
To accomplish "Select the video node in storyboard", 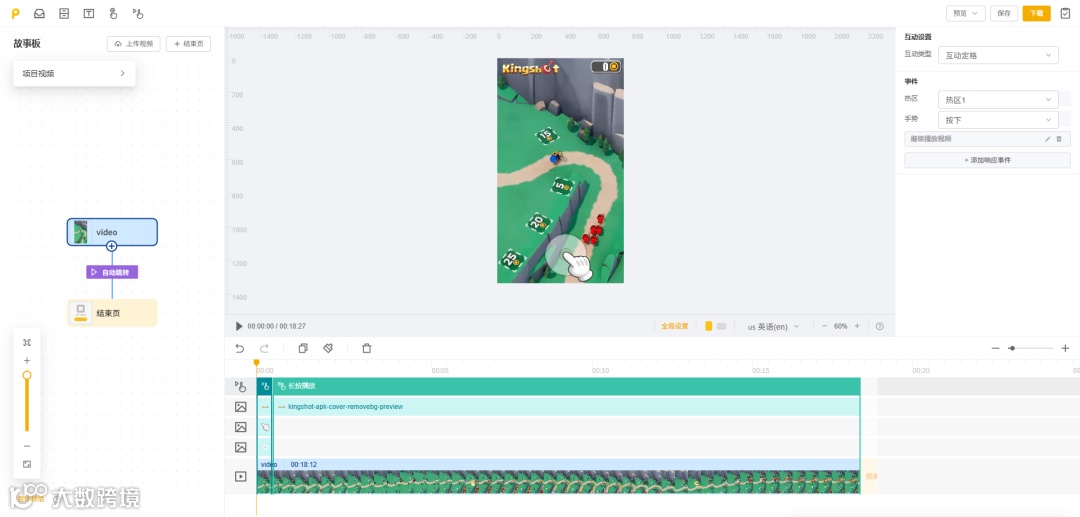I will [x=112, y=232].
